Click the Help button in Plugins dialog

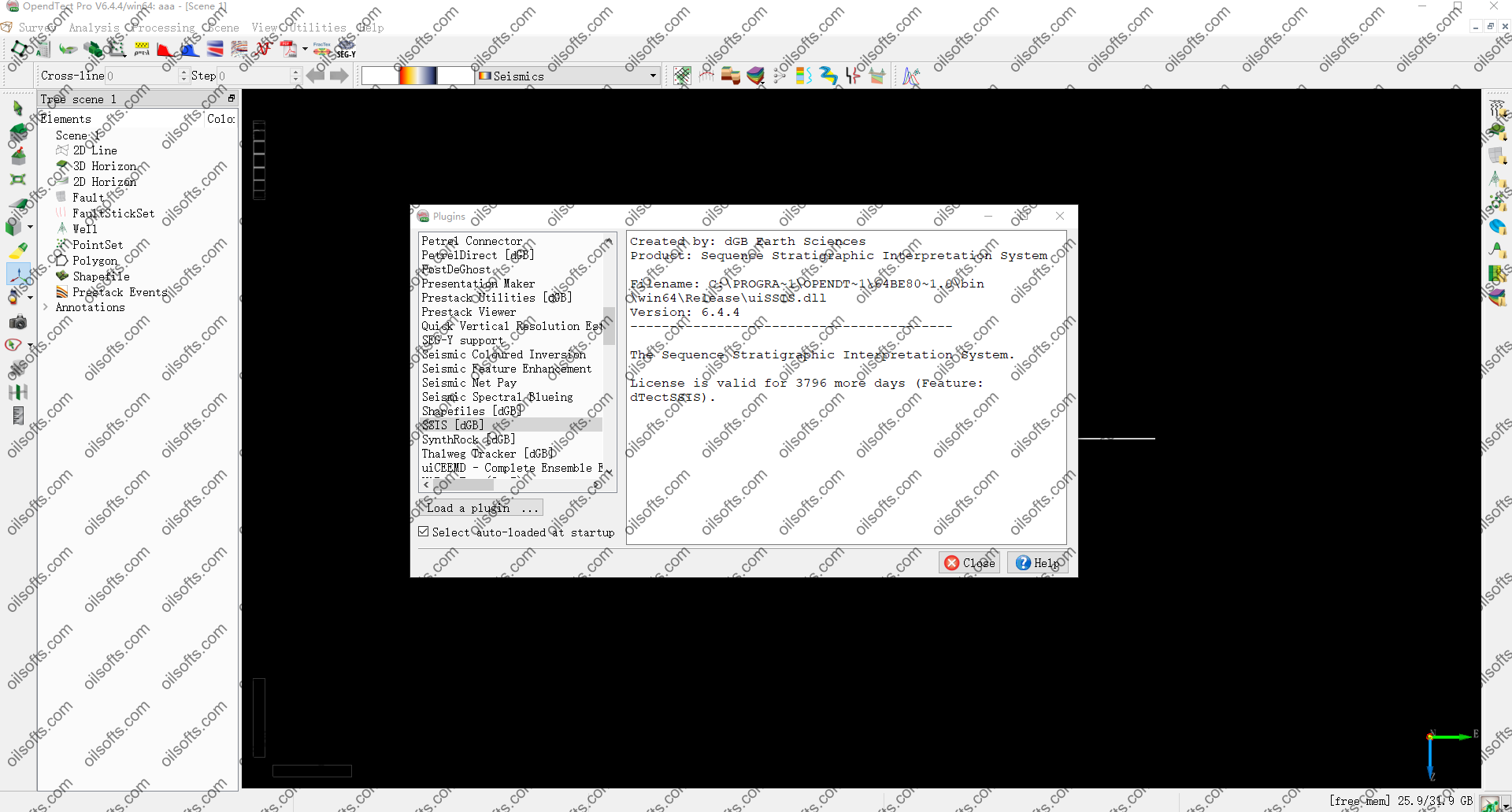click(x=1037, y=562)
